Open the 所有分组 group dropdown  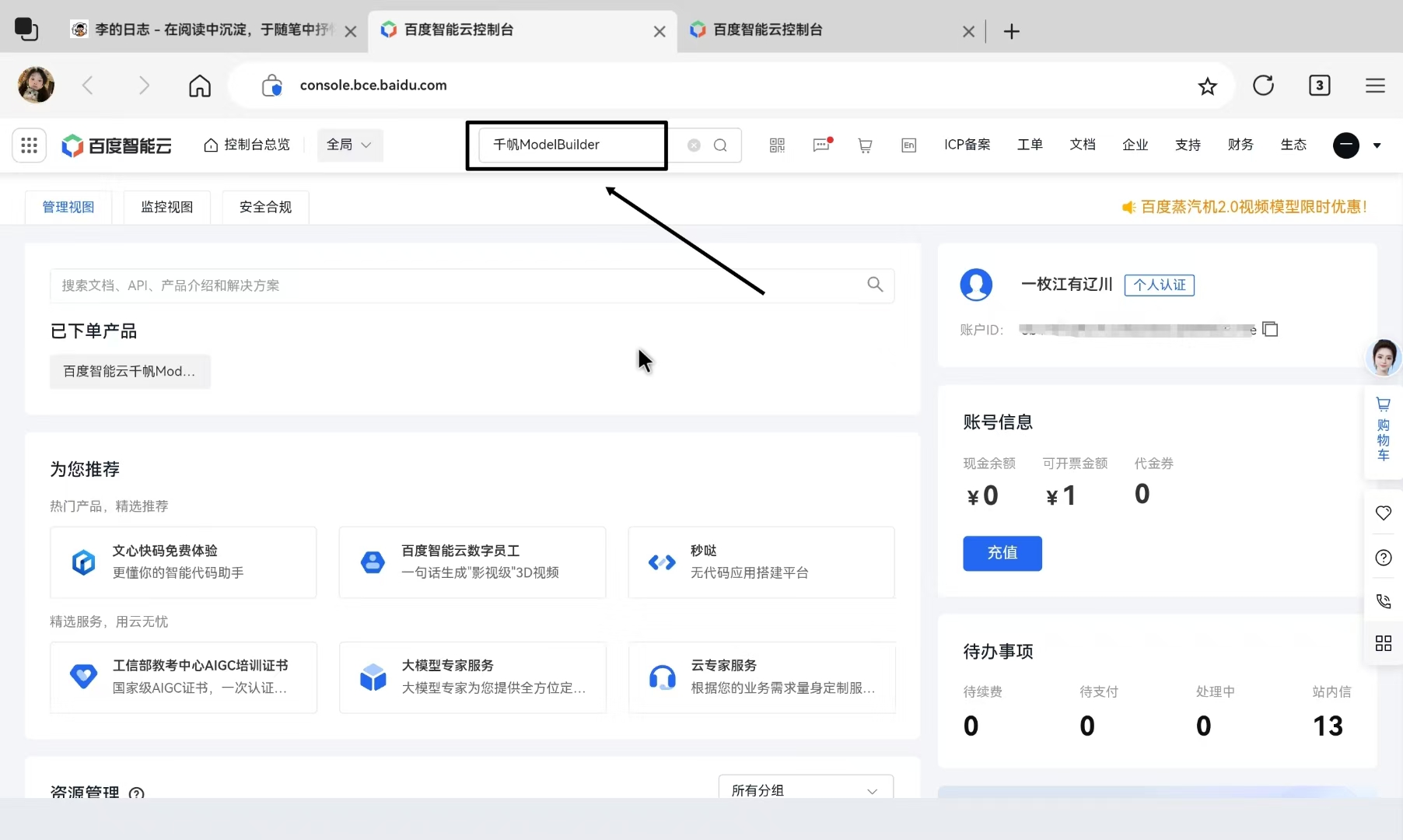pyautogui.click(x=806, y=788)
